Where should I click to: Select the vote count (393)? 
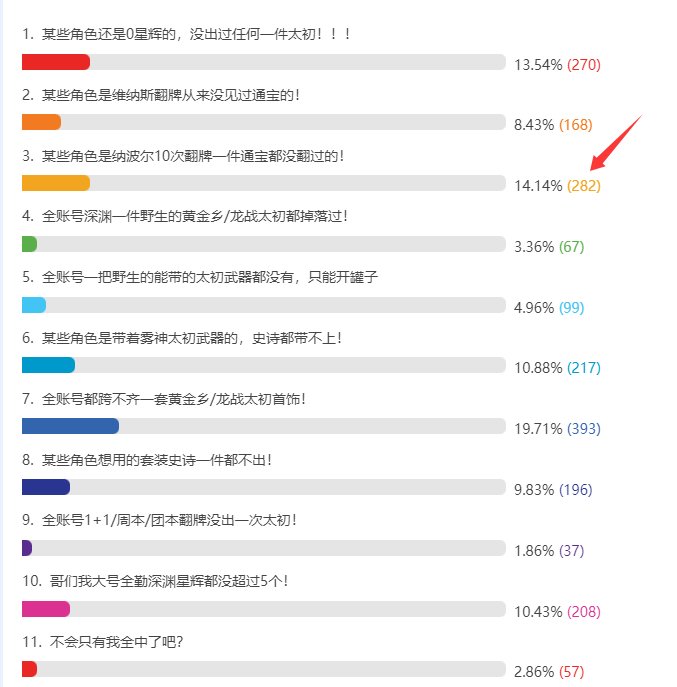[x=584, y=428]
